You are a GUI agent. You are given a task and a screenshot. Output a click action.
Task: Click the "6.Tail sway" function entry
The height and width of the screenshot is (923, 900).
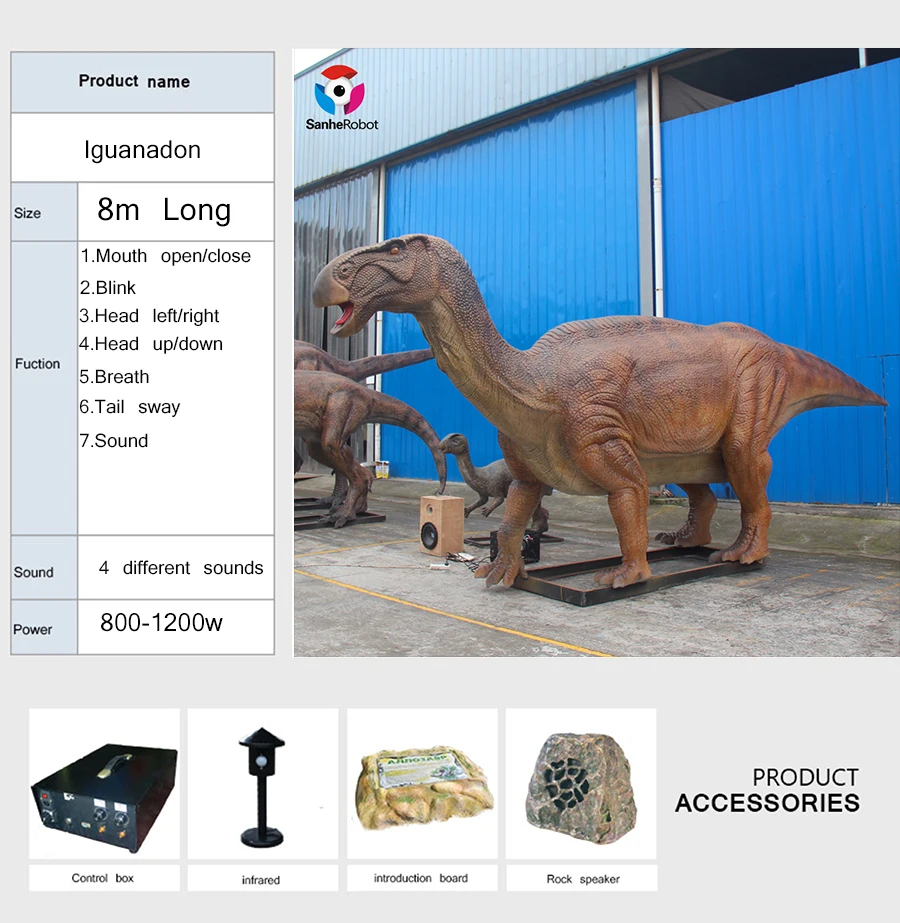(130, 407)
